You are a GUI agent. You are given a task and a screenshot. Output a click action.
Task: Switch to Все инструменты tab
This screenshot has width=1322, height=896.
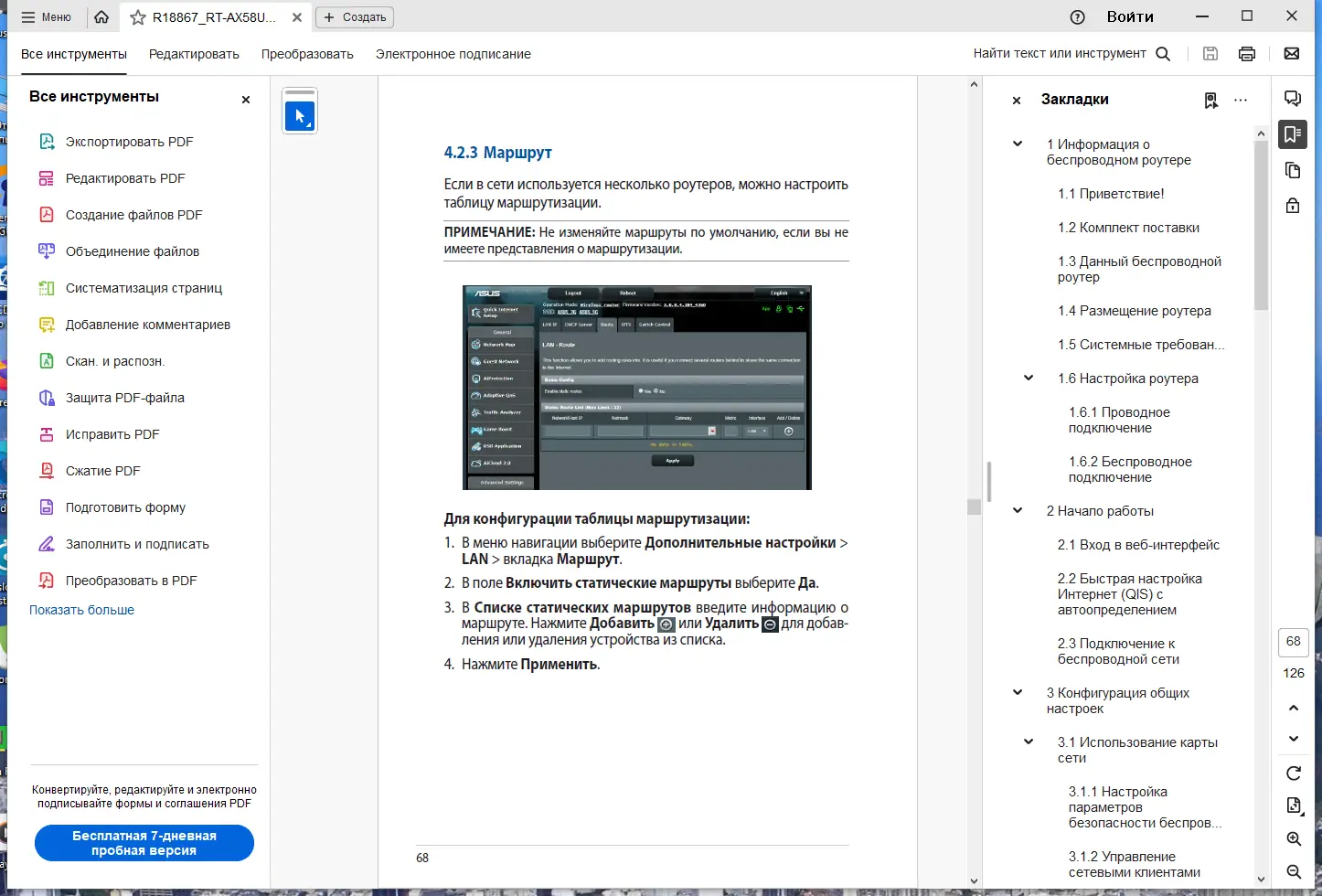click(x=74, y=54)
